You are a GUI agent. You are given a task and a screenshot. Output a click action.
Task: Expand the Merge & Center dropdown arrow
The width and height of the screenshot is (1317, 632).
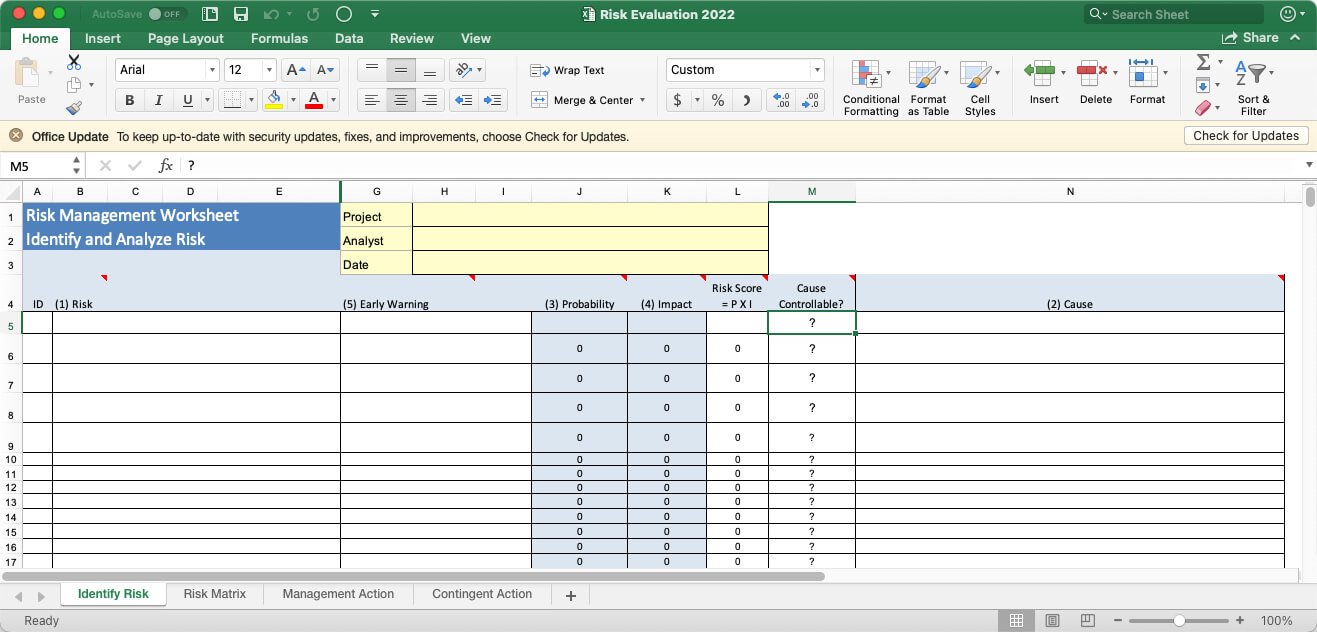(x=642, y=100)
